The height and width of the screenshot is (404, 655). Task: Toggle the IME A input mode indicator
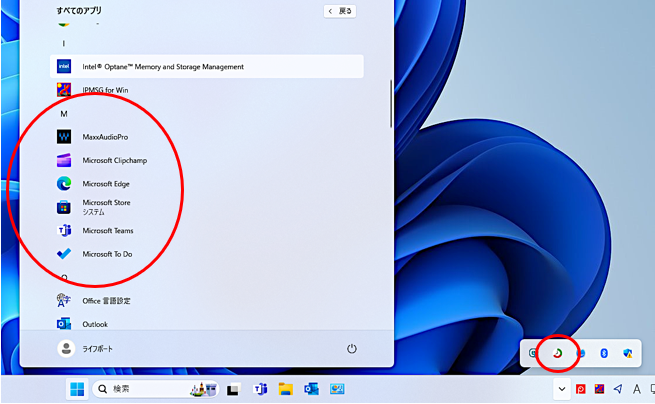tap(637, 389)
